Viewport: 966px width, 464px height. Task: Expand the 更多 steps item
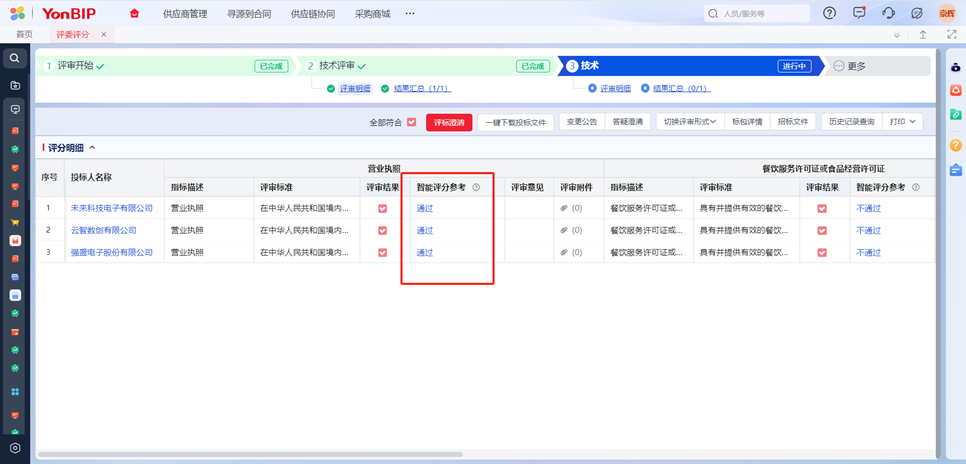click(850, 66)
